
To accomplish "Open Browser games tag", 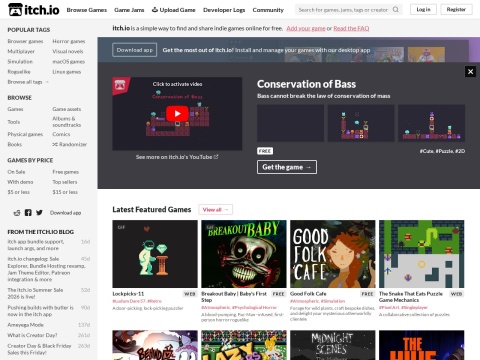I will coord(25,41).
